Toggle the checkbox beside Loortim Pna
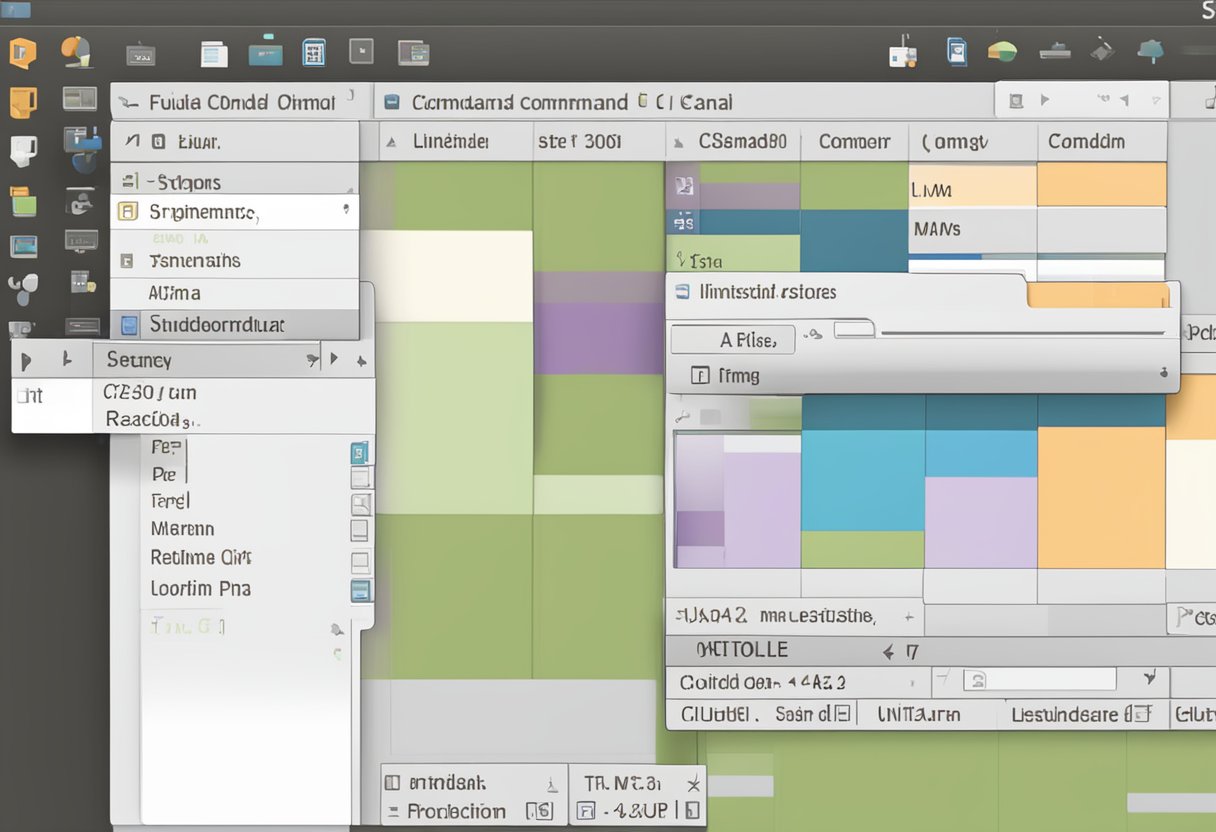This screenshot has height=832, width=1216. coord(360,590)
